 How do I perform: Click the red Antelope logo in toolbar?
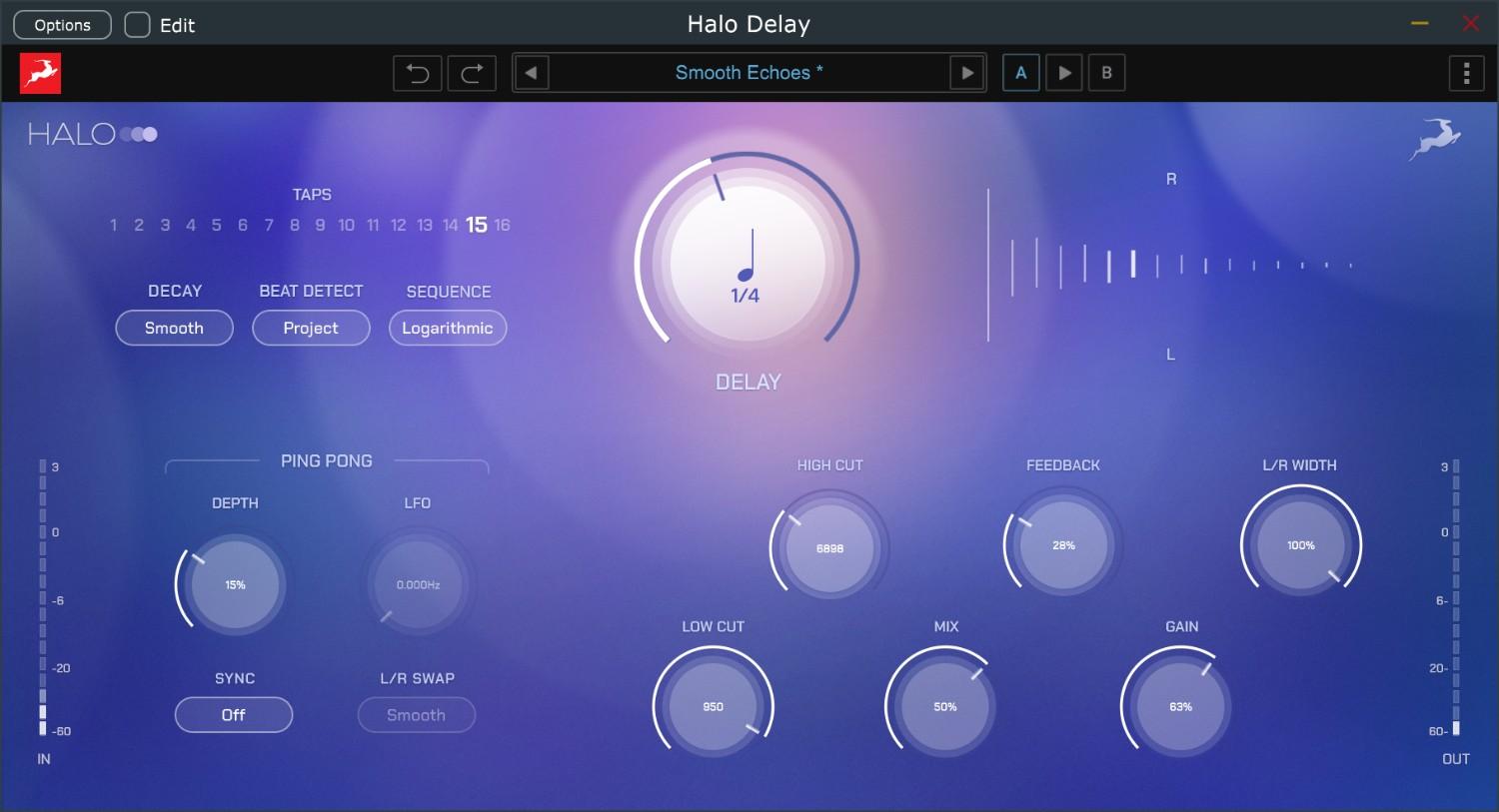point(41,73)
